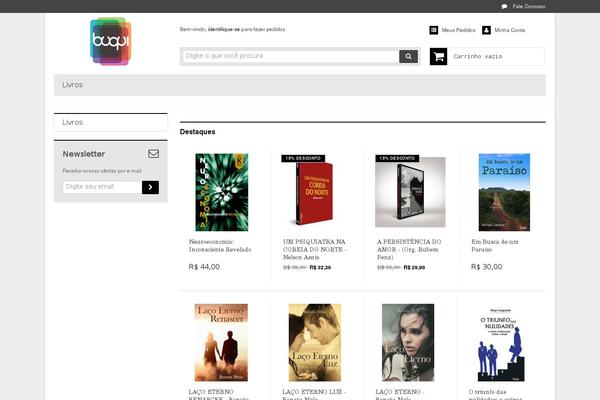Open Laço Eterno Renascer book cover
Screen dimensions: 600x400
point(221,343)
